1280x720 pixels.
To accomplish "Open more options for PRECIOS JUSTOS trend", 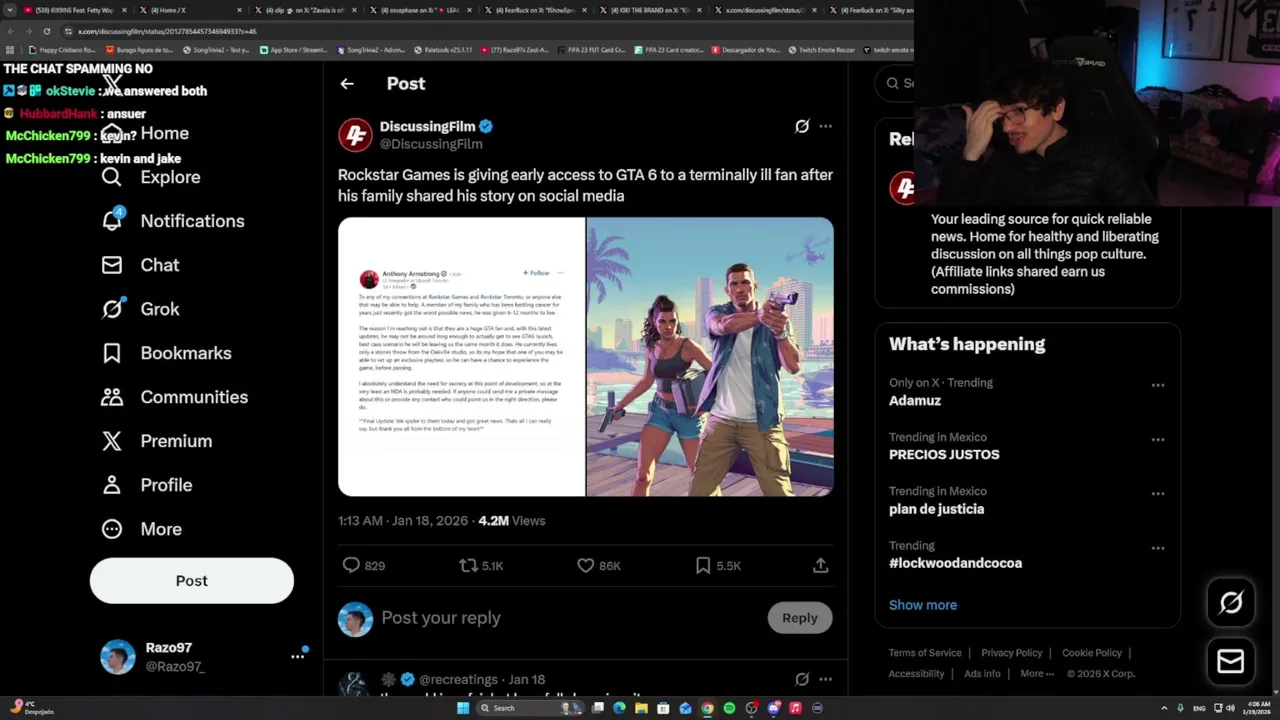I will coord(1157,440).
